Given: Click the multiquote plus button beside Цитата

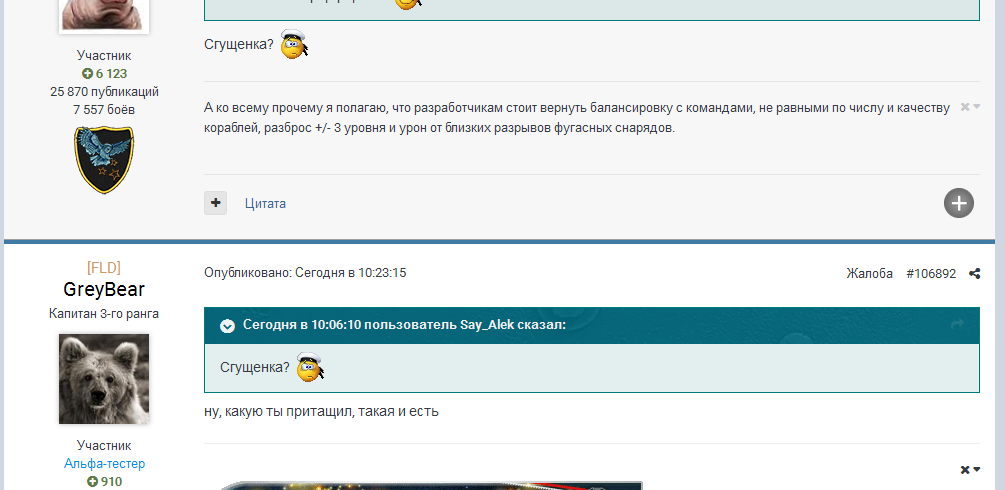Looking at the screenshot, I should (216, 203).
